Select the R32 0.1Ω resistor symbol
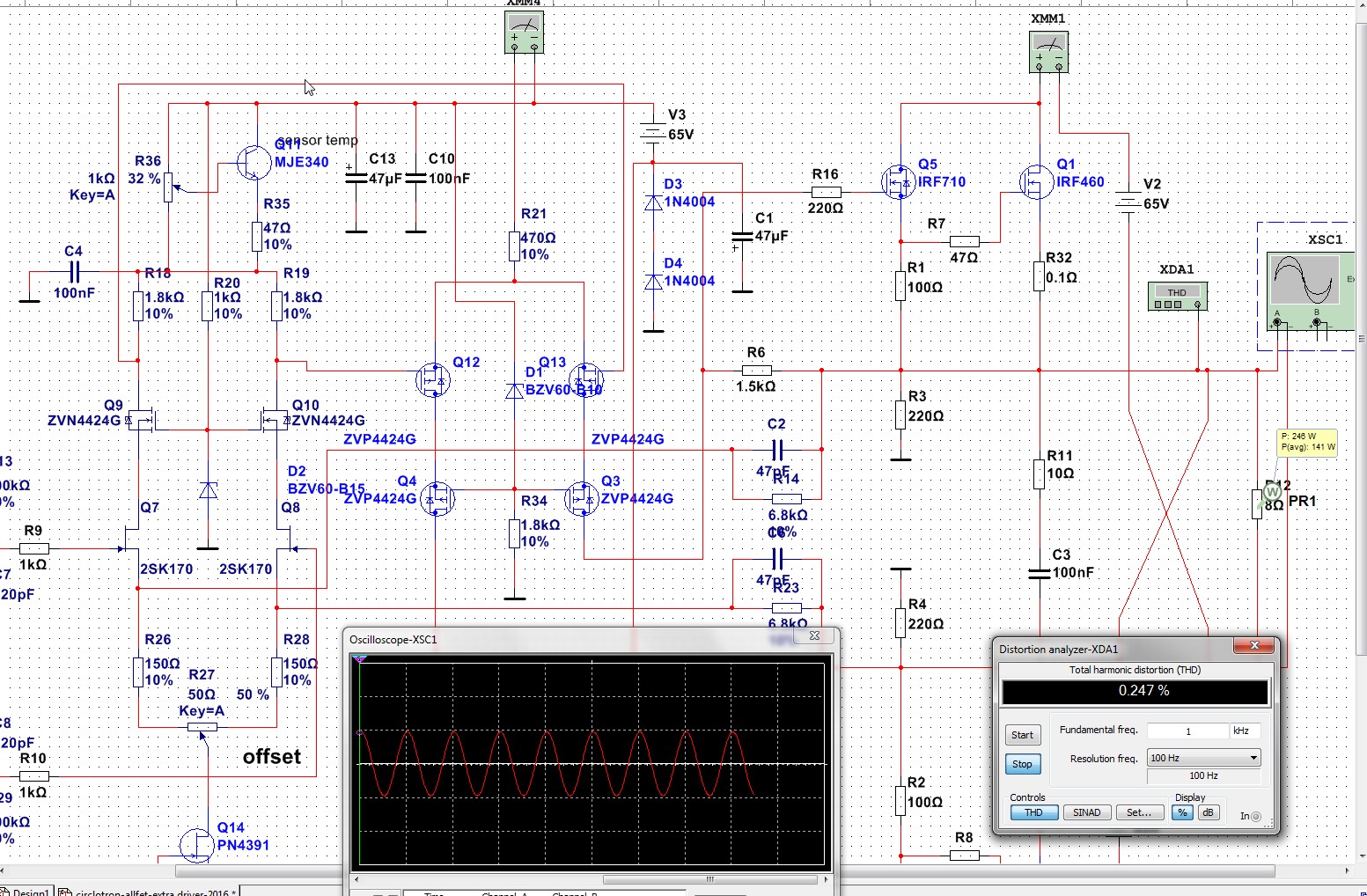The image size is (1367, 896). click(x=1040, y=276)
